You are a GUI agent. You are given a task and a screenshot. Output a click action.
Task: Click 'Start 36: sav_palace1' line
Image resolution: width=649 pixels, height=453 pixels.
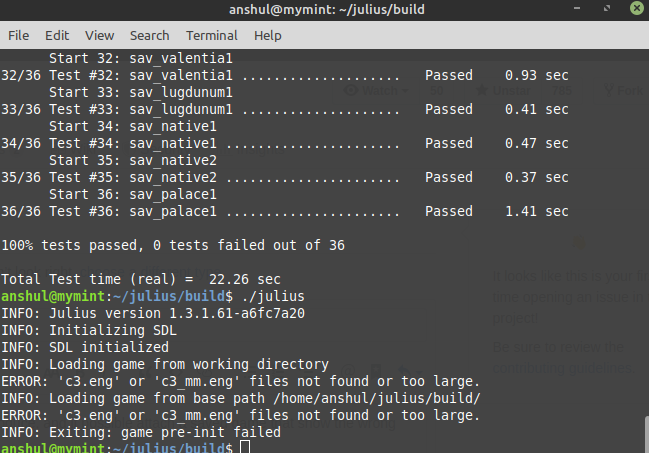coord(133,194)
